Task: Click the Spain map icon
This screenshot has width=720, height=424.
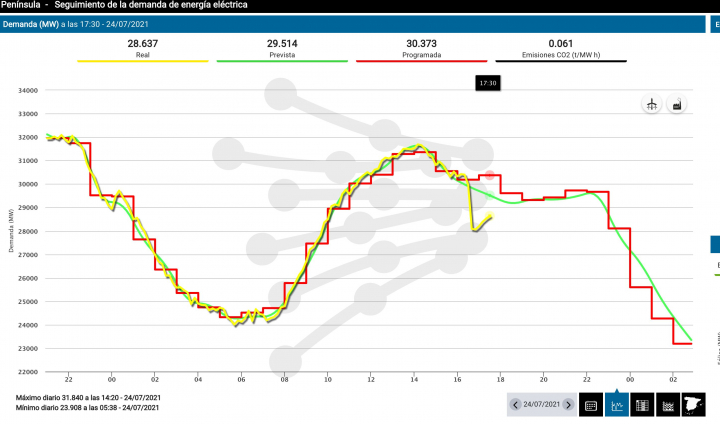Action: [x=693, y=405]
